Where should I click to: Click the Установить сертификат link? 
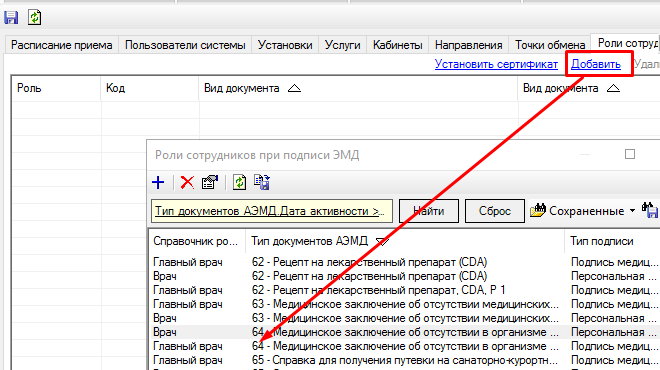[x=496, y=64]
